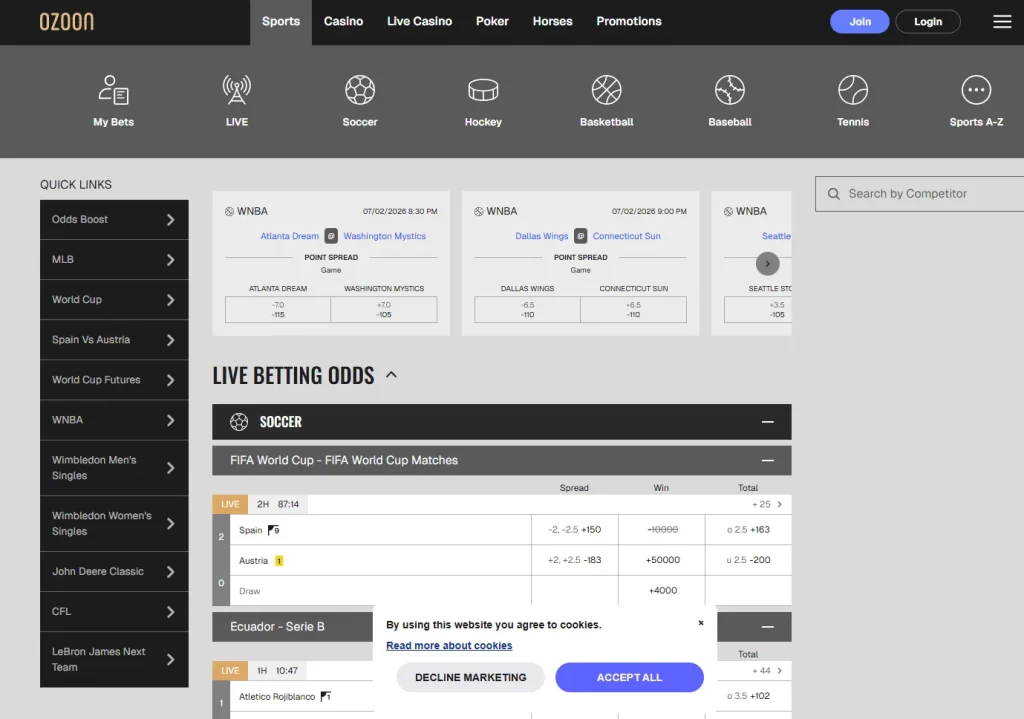1024x719 pixels.
Task: Click the soccer ball icon in Soccer header
Action: 239,422
